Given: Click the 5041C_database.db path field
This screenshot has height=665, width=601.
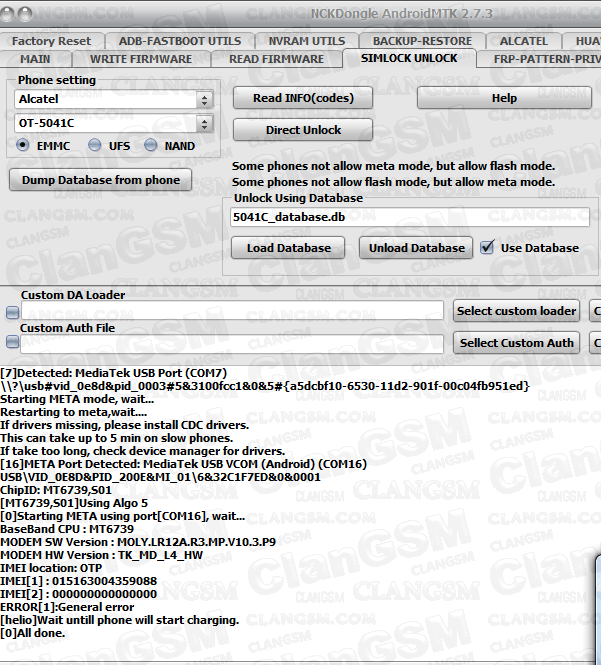Looking at the screenshot, I should click(410, 217).
